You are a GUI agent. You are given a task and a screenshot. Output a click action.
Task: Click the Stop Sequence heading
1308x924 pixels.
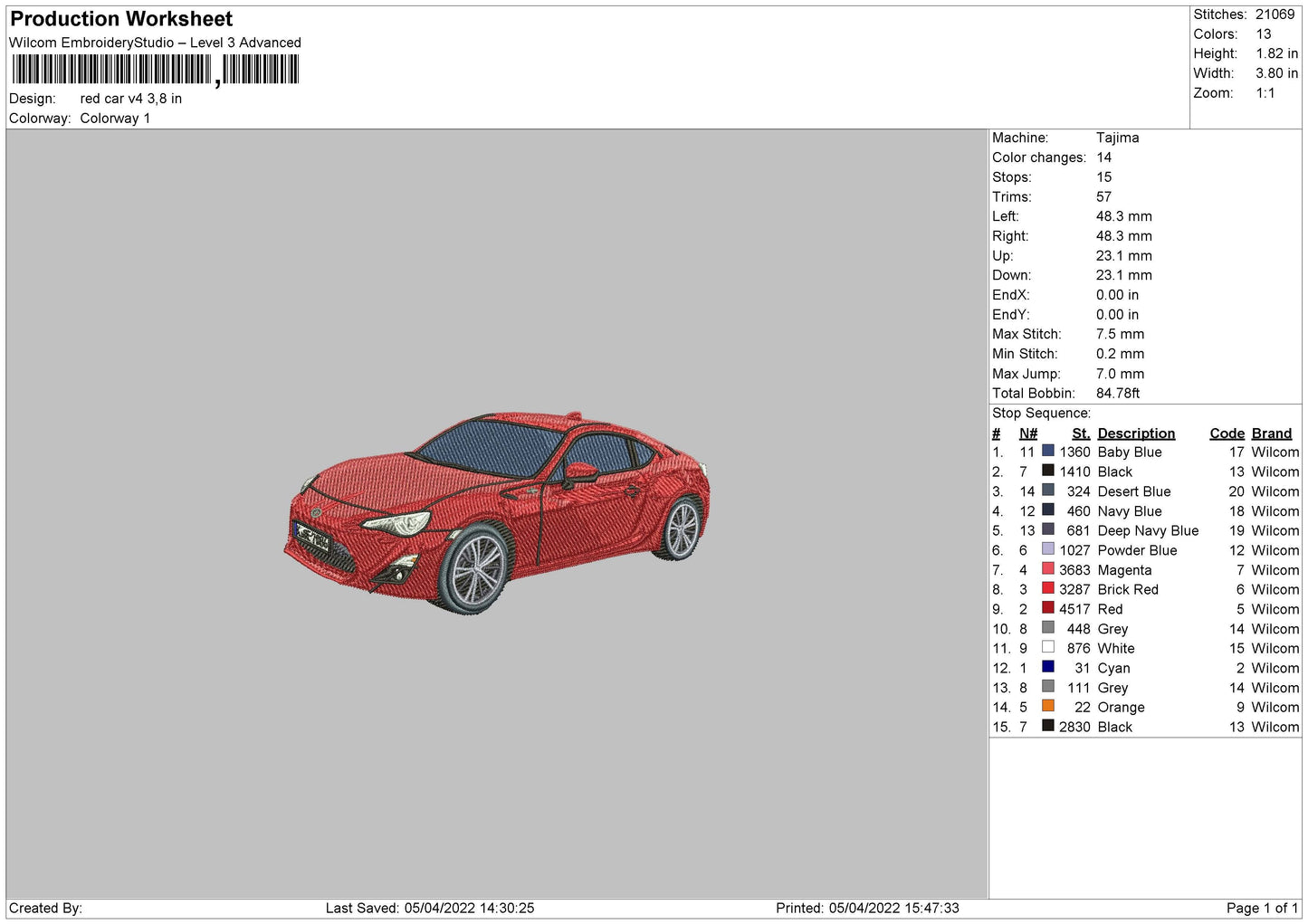tap(1042, 413)
